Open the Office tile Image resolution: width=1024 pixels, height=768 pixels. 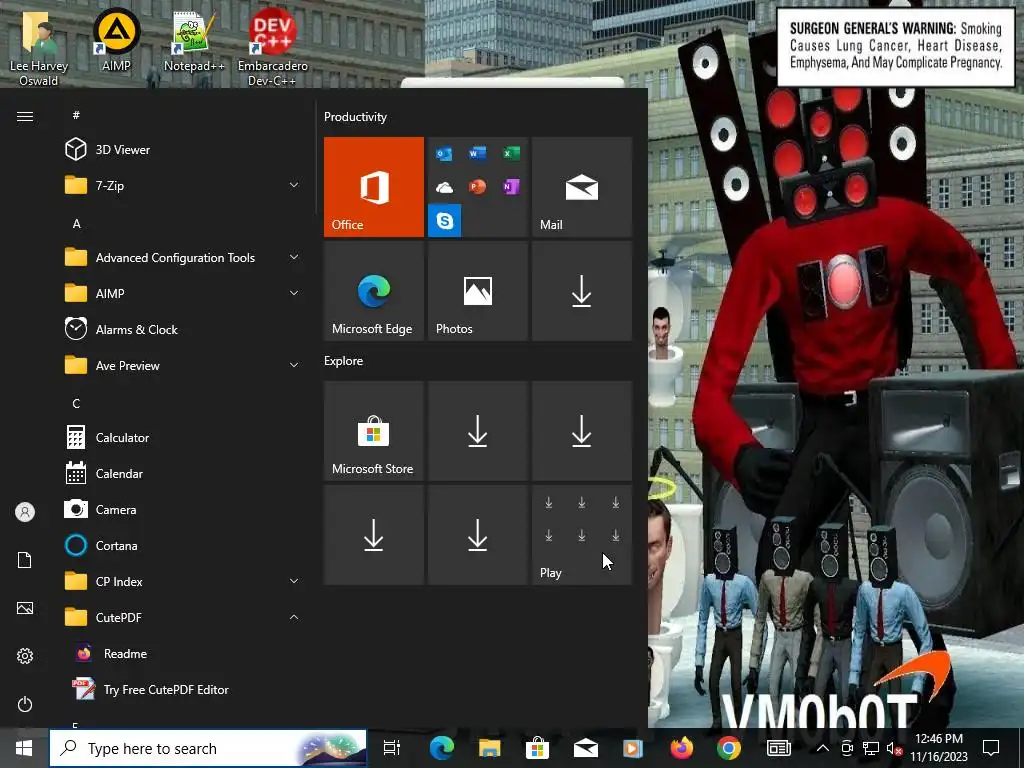tap(374, 187)
